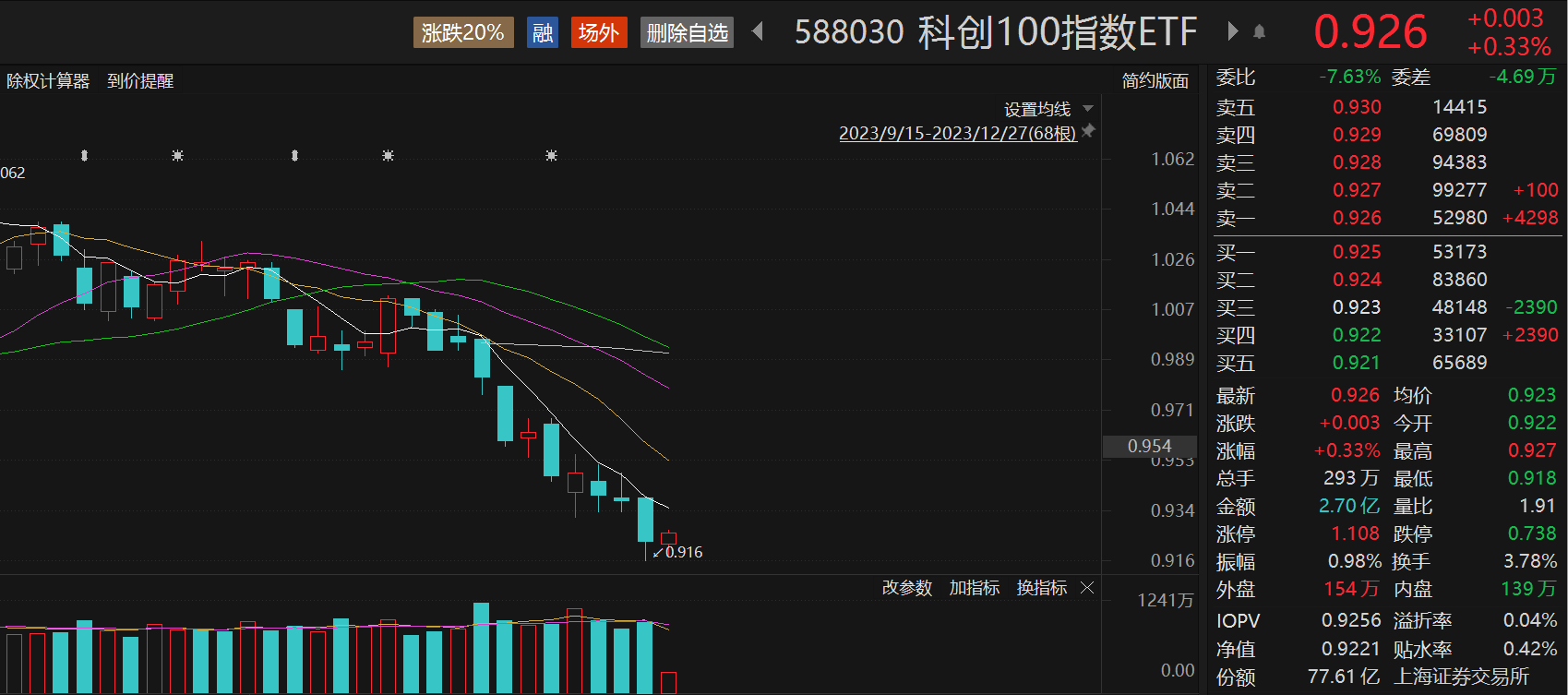Click the pin icon beside the date range

1089,131
